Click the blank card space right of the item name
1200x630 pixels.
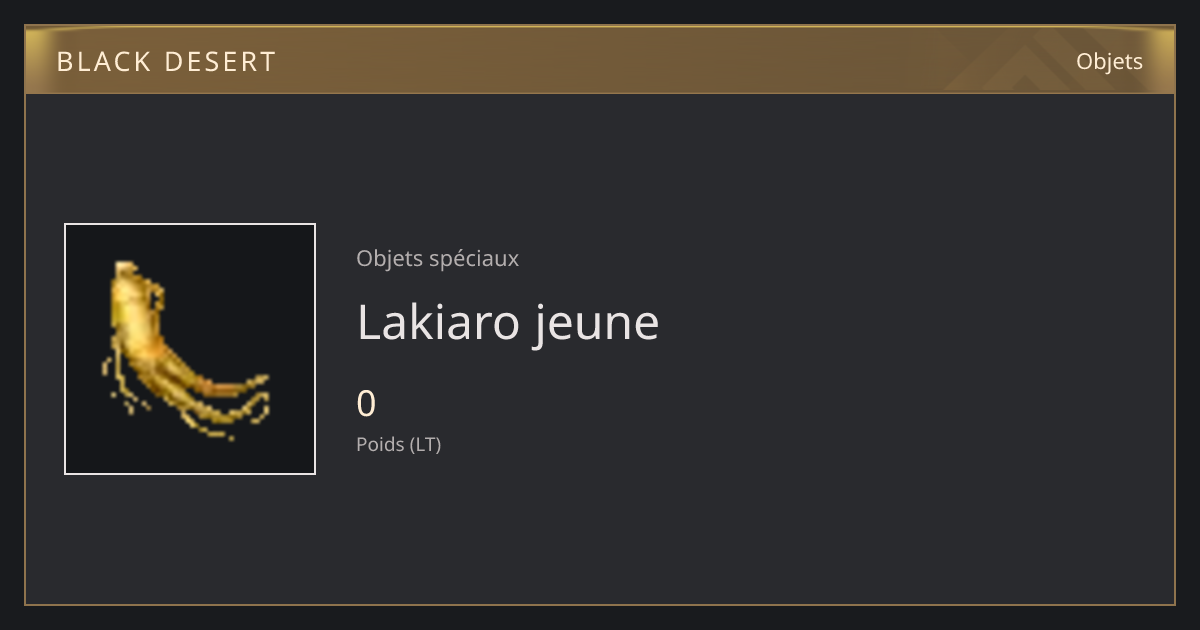[x=910, y=323]
